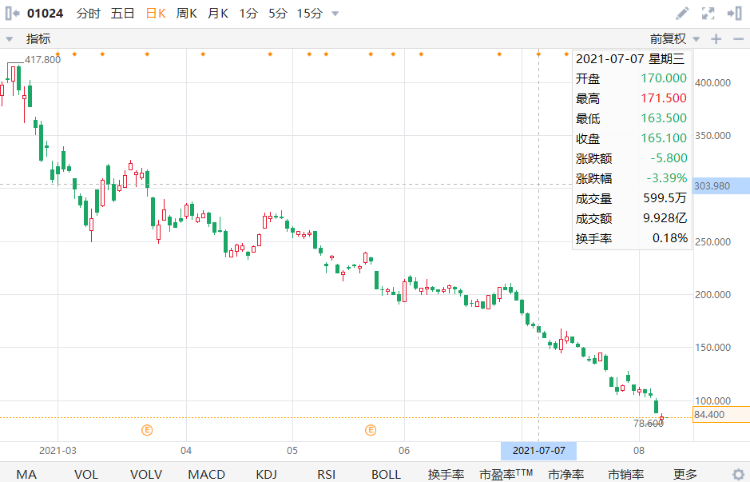Image resolution: width=750 pixels, height=482 pixels.
Task: Select the 日K daily candlestick tab
Action: tap(155, 13)
